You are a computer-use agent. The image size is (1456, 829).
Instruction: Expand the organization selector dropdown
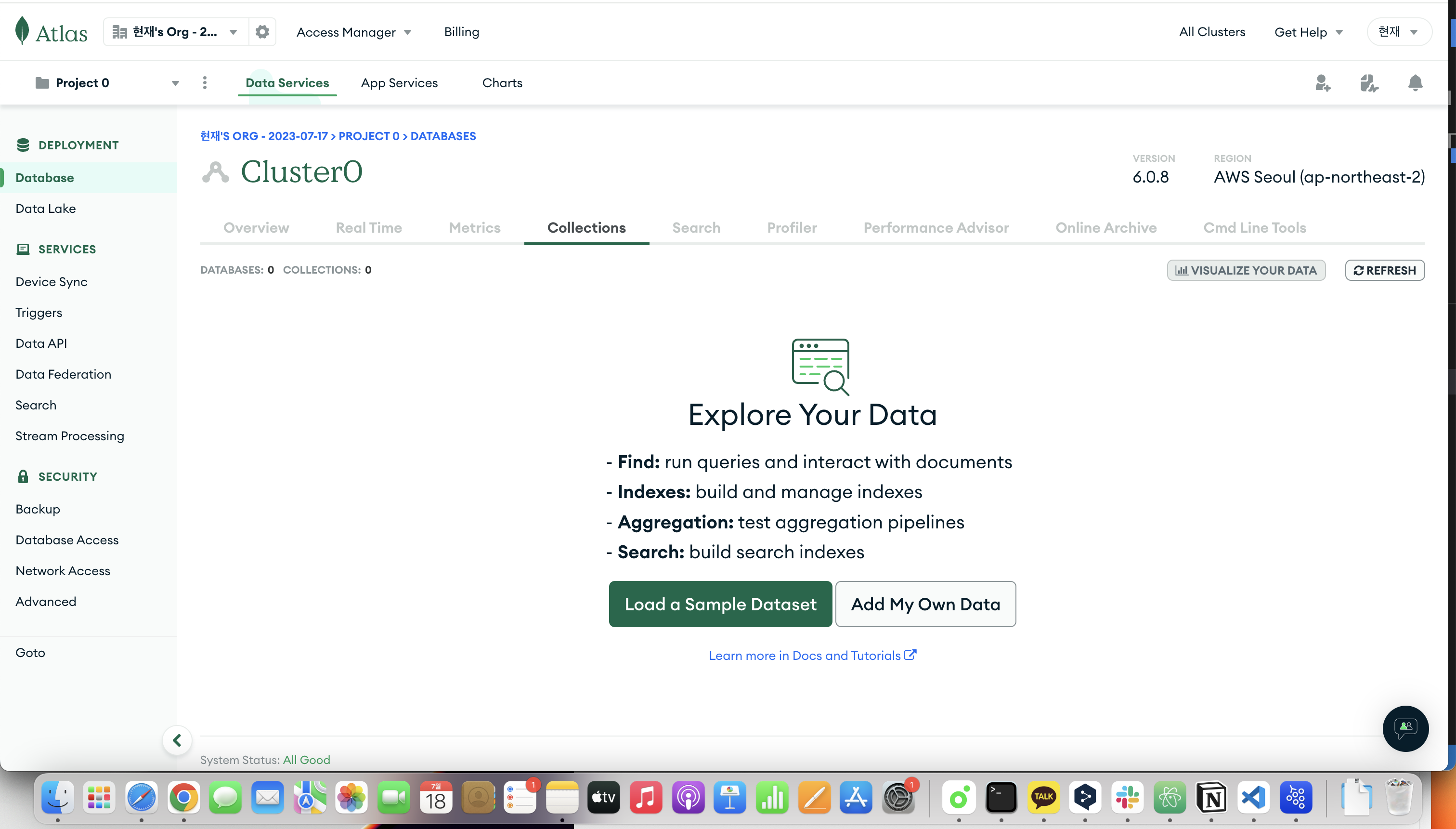pos(175,32)
